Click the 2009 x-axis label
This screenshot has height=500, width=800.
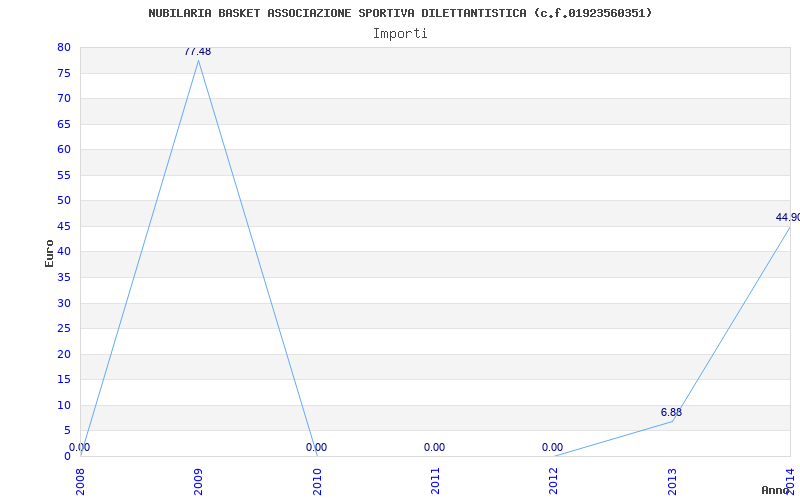[198, 481]
